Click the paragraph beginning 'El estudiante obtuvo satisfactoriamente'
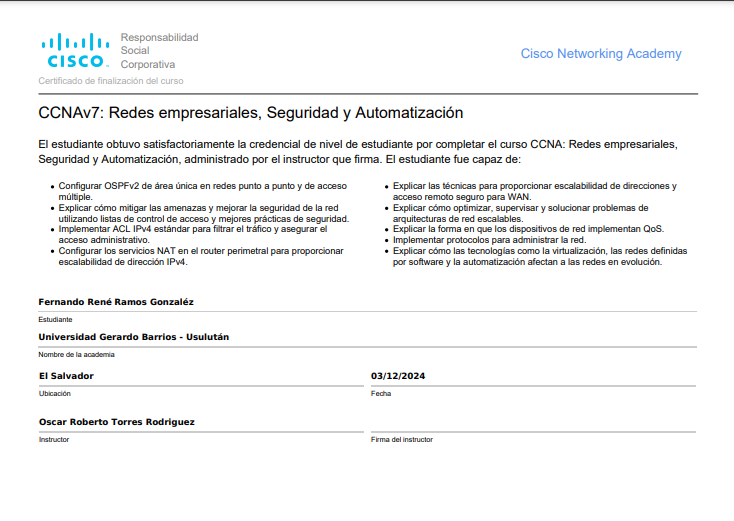 pos(358,152)
